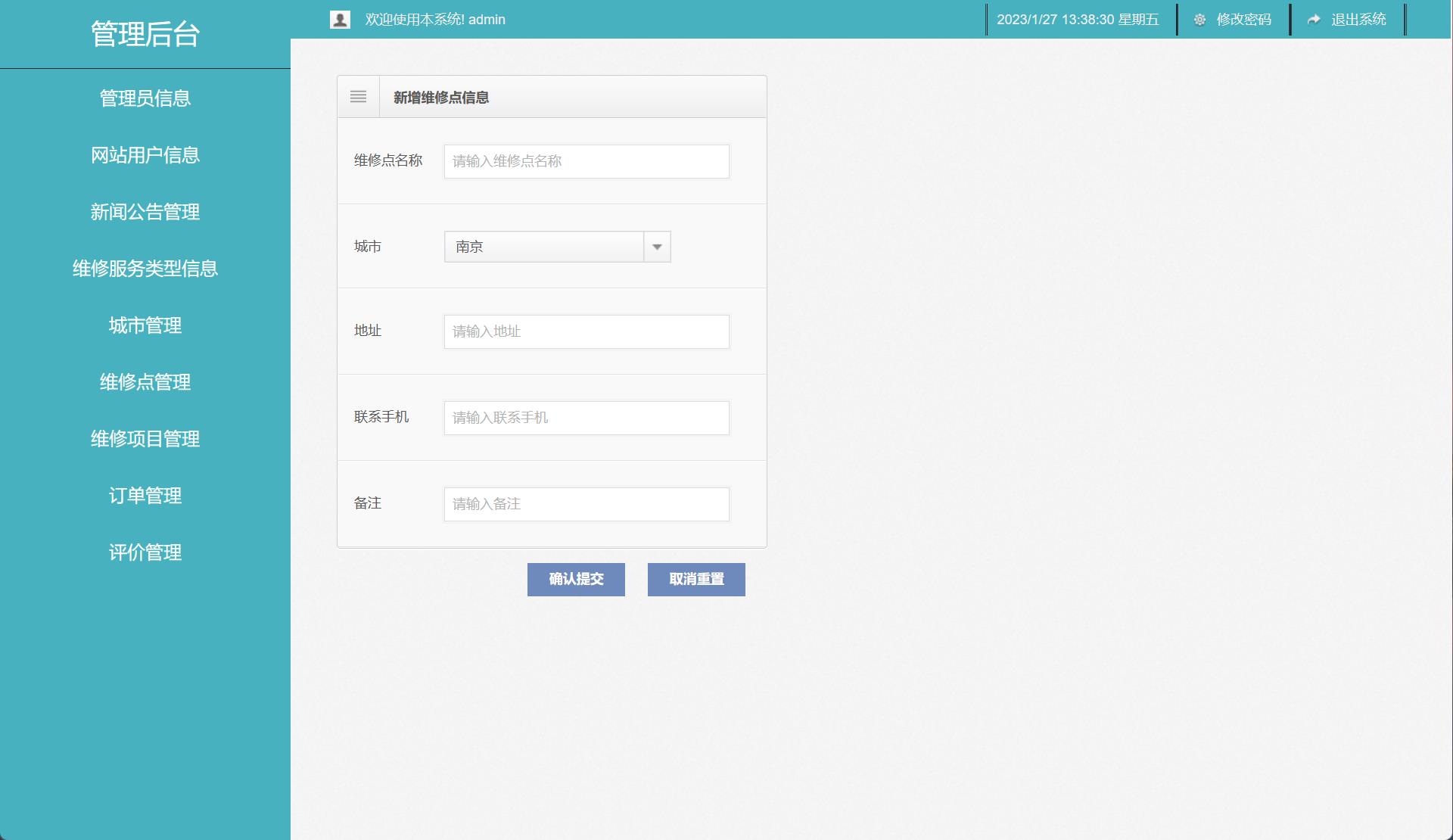Click the 修改密码 link

pos(1243,20)
